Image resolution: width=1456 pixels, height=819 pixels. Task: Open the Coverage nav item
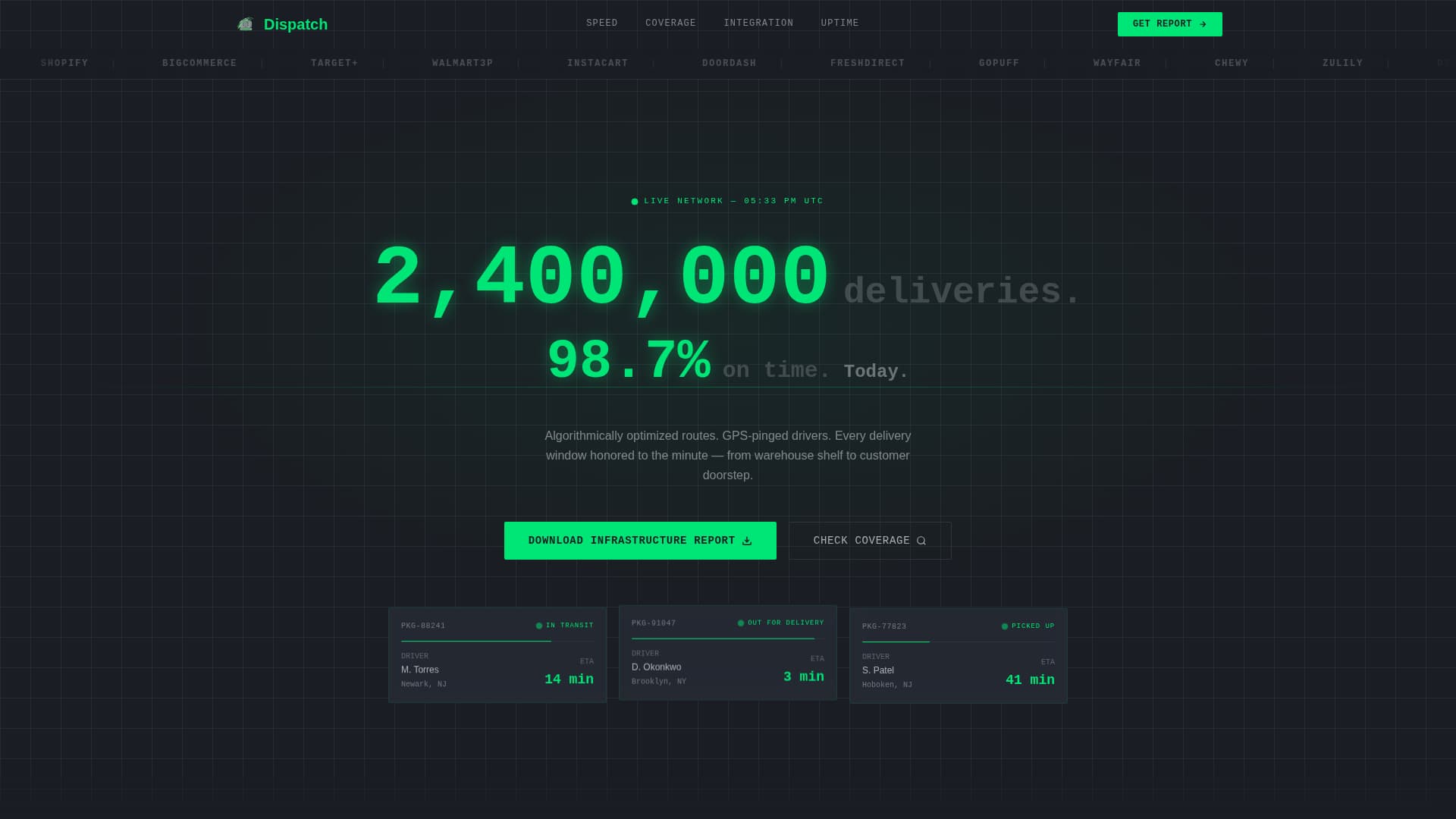pos(670,24)
